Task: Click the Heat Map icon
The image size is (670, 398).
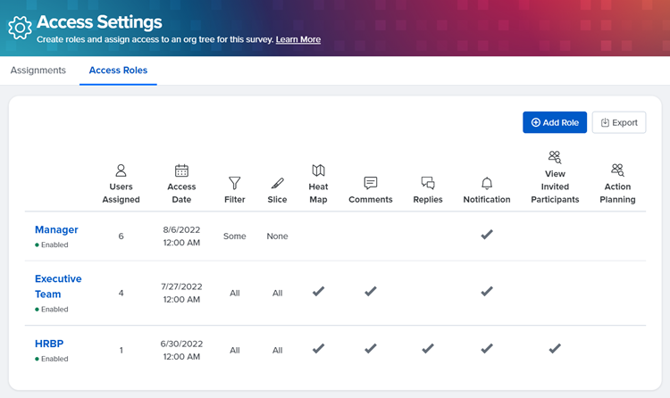Action: [318, 171]
